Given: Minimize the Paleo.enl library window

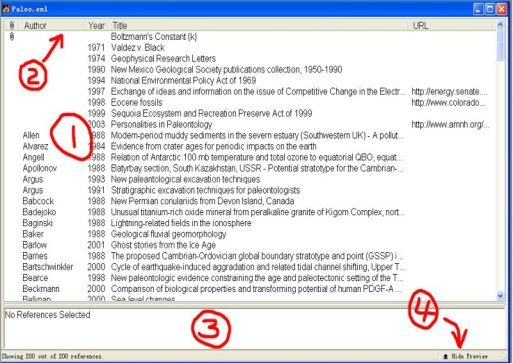Looking at the screenshot, I should 478,9.
